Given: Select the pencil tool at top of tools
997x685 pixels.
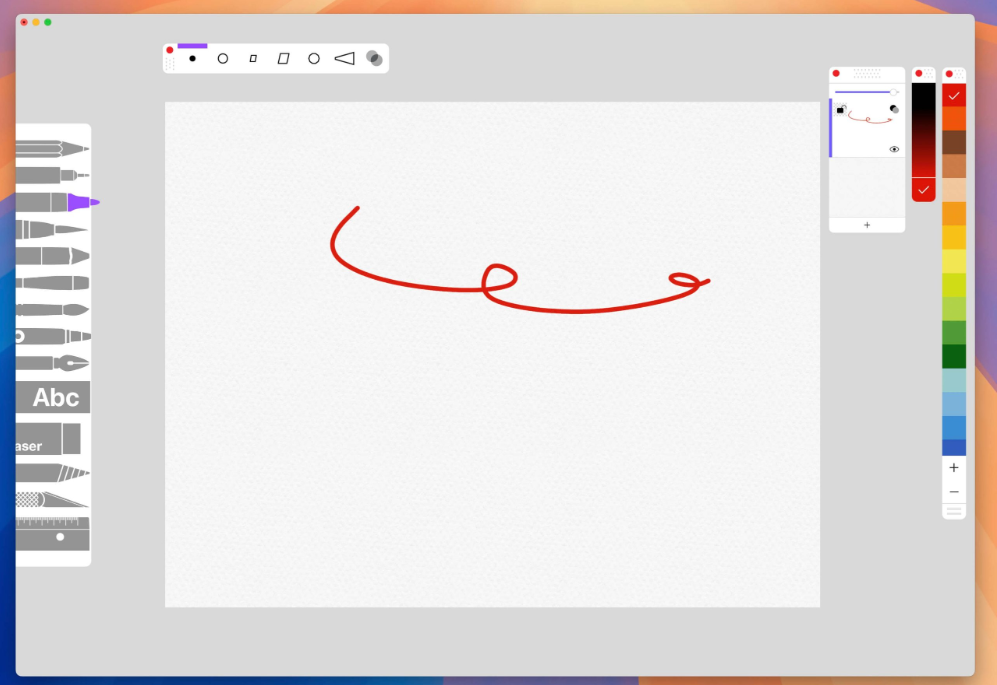Looking at the screenshot, I should [52, 149].
